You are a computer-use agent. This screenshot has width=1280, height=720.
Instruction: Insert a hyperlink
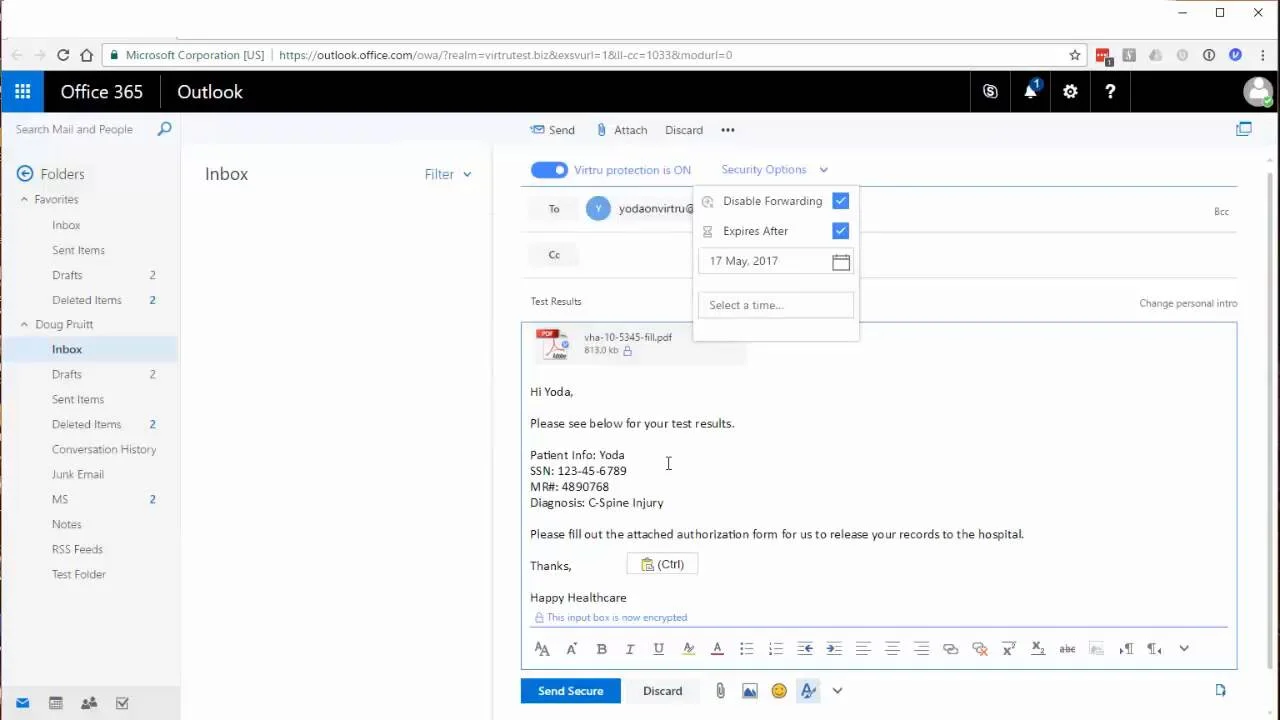point(950,649)
